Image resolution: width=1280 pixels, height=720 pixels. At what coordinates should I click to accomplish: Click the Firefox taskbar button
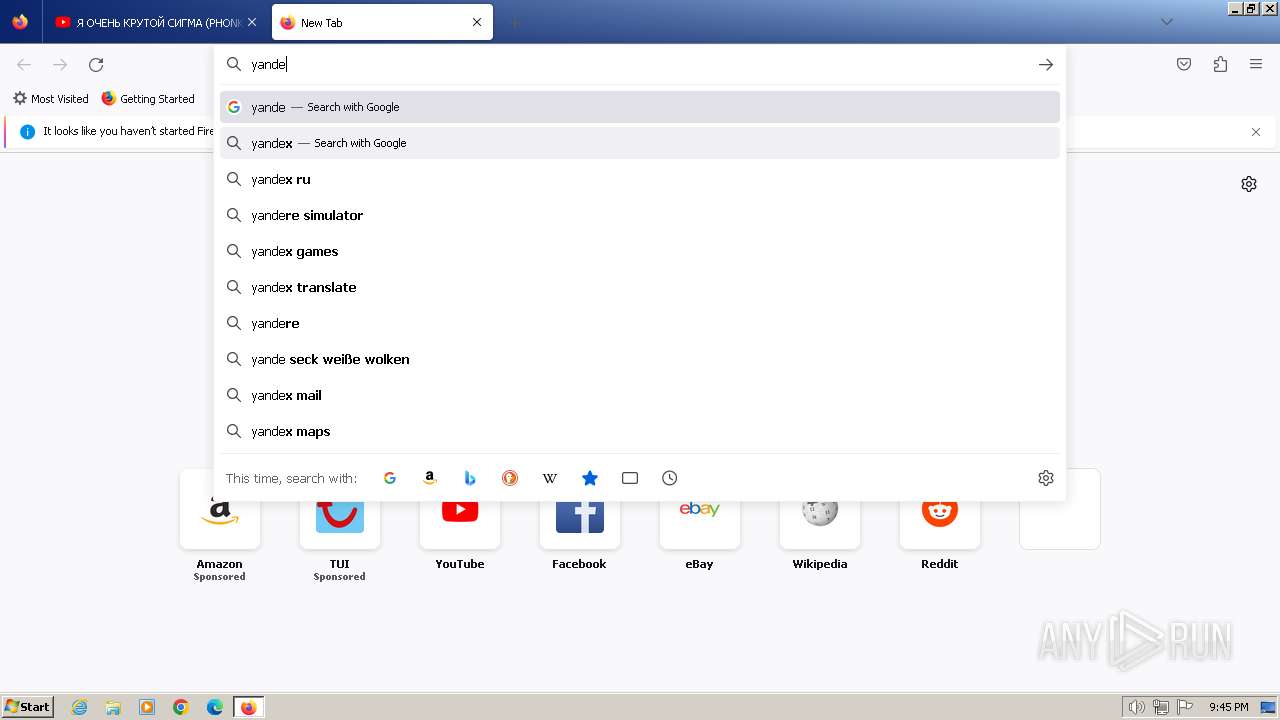[248, 707]
